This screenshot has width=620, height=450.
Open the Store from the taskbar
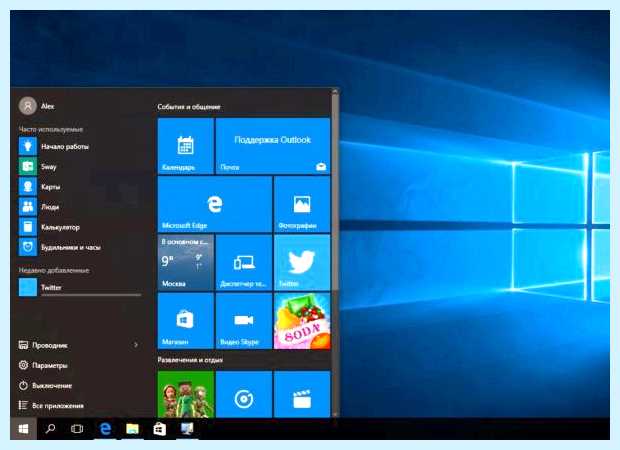click(159, 429)
